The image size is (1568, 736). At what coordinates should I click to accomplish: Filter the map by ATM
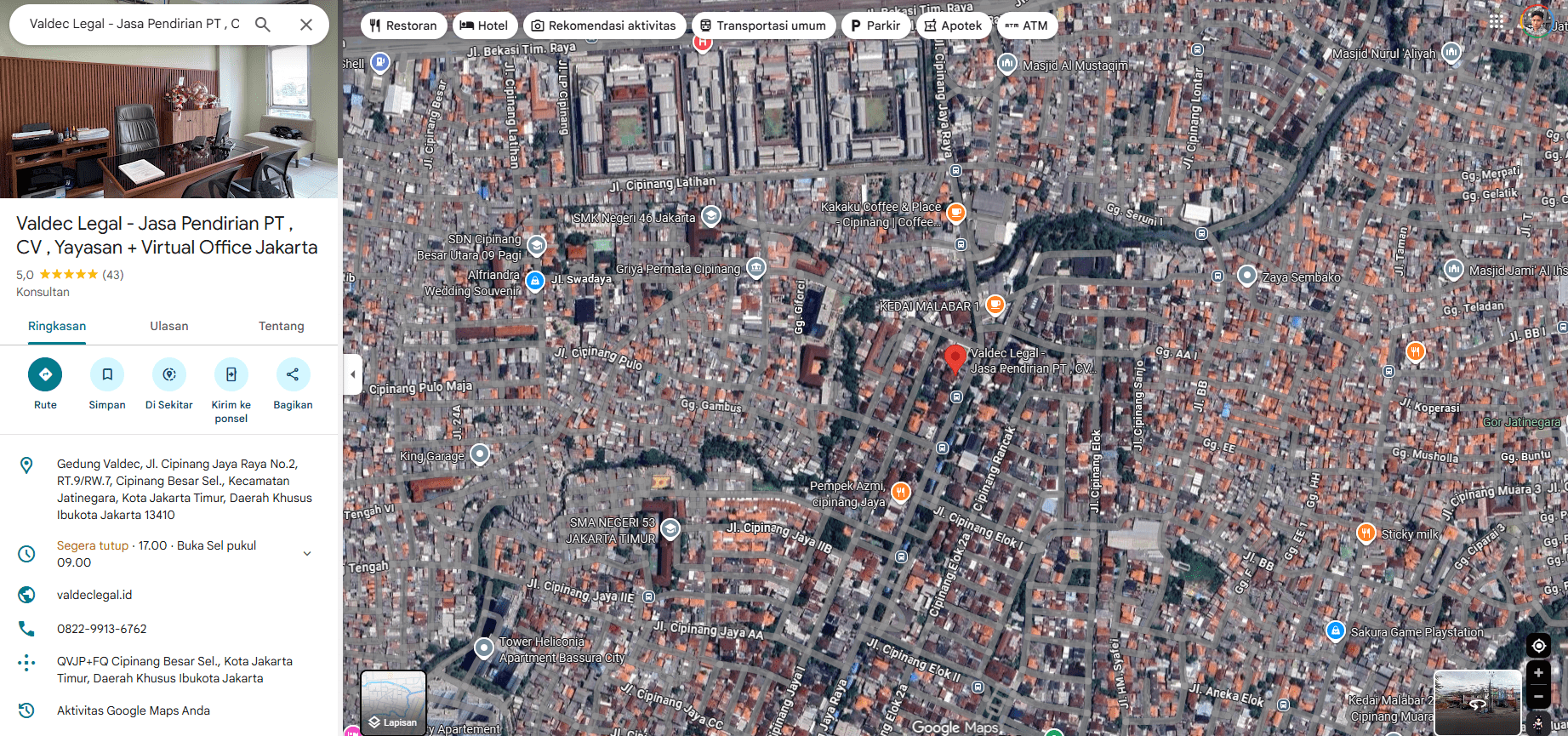(1027, 26)
